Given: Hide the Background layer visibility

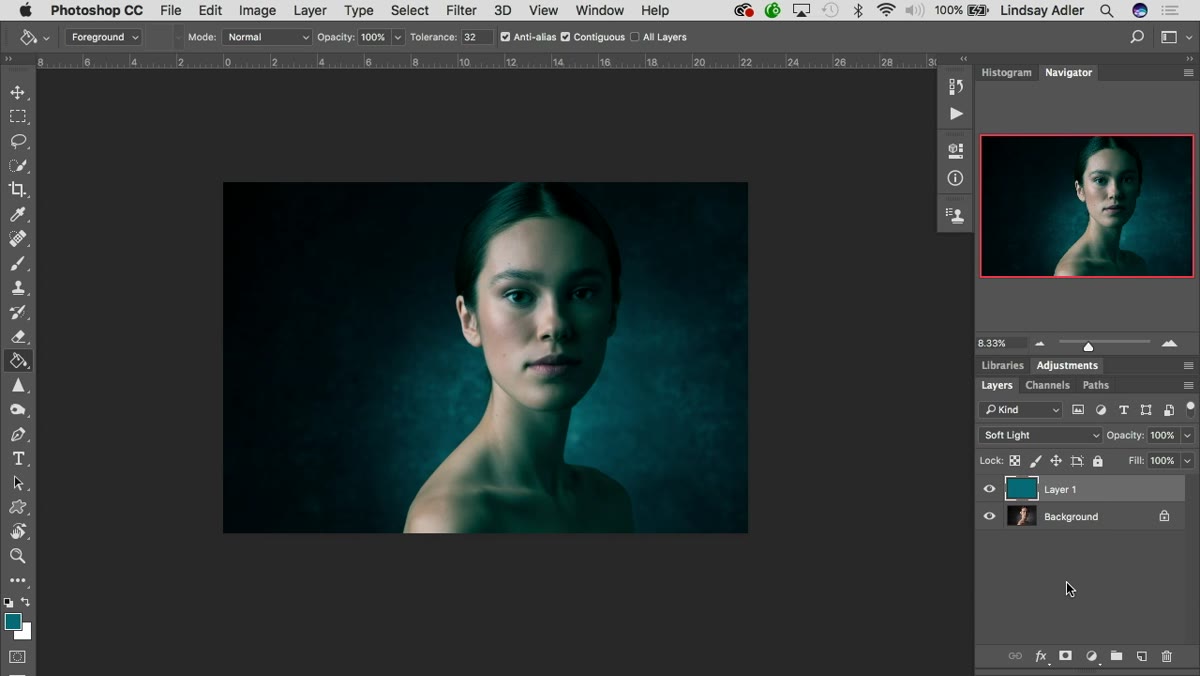Looking at the screenshot, I should coord(990,516).
